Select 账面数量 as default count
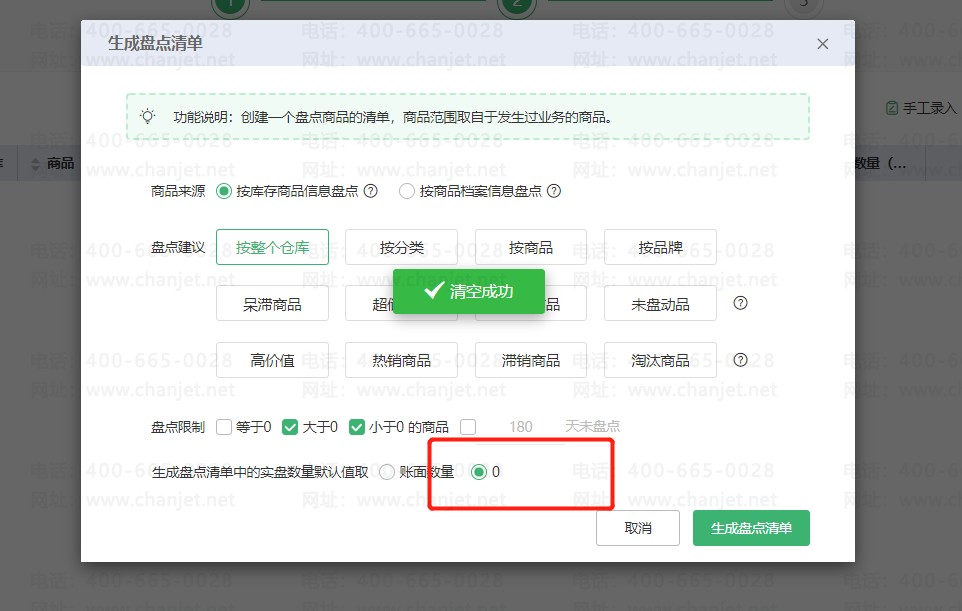The height and width of the screenshot is (611, 962). tap(387, 472)
